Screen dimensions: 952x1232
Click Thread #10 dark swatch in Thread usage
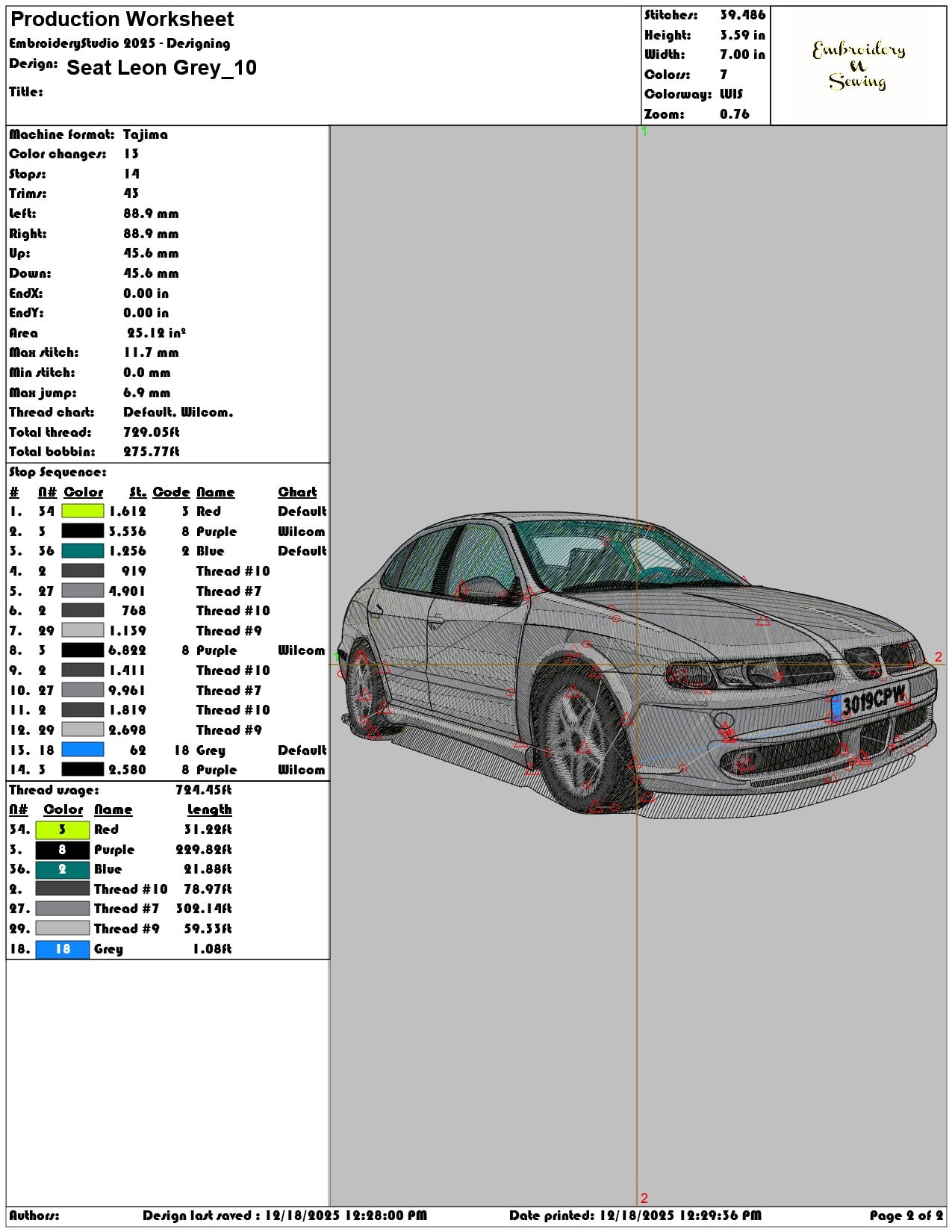click(x=62, y=889)
